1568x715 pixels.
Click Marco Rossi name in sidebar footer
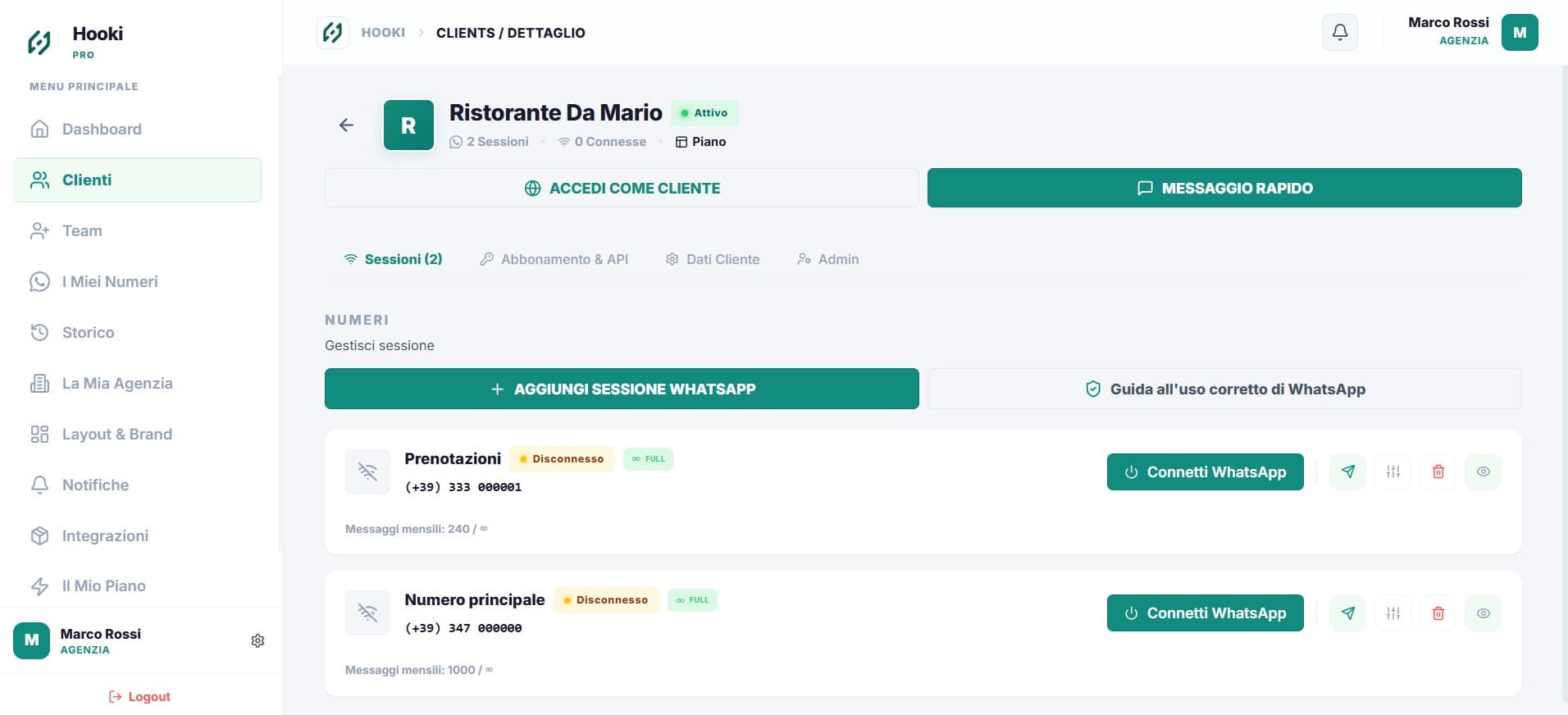tap(100, 634)
